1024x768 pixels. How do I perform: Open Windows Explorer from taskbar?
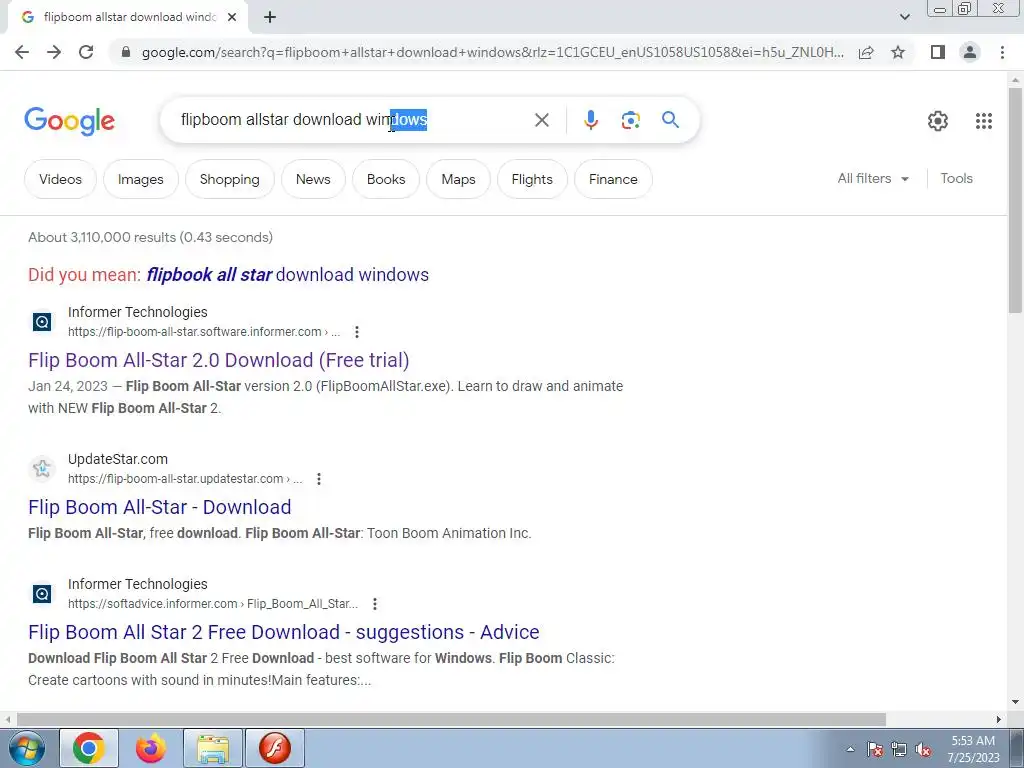point(213,748)
